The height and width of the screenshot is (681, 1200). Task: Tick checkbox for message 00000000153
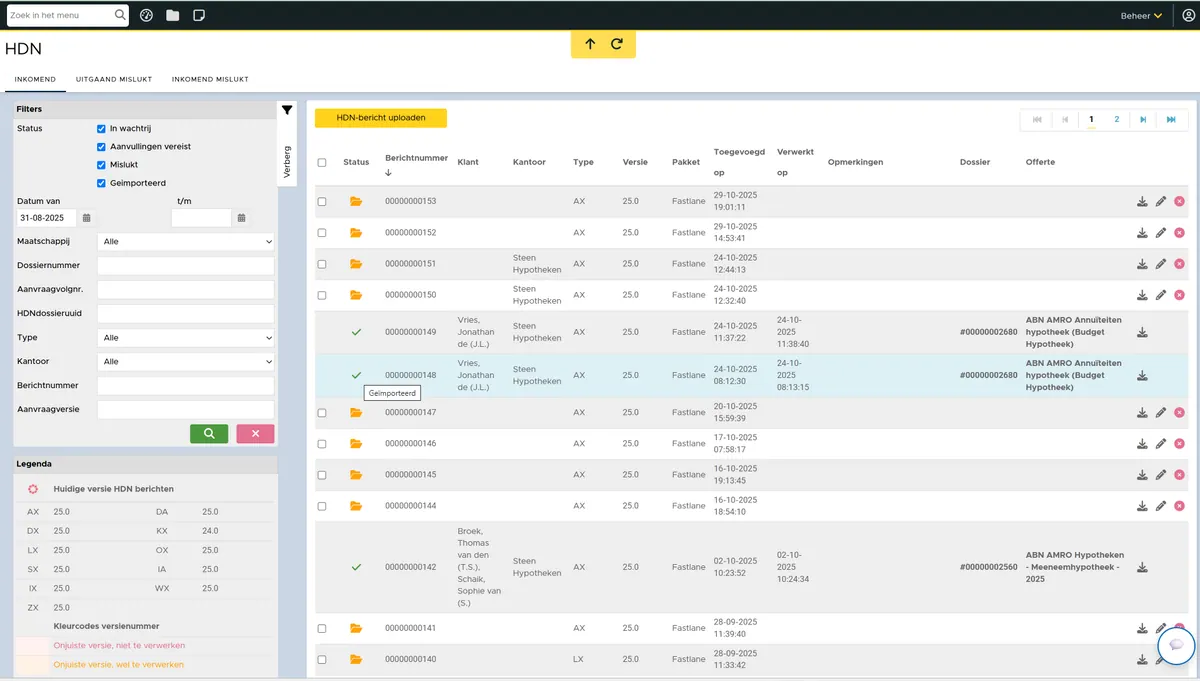point(322,202)
